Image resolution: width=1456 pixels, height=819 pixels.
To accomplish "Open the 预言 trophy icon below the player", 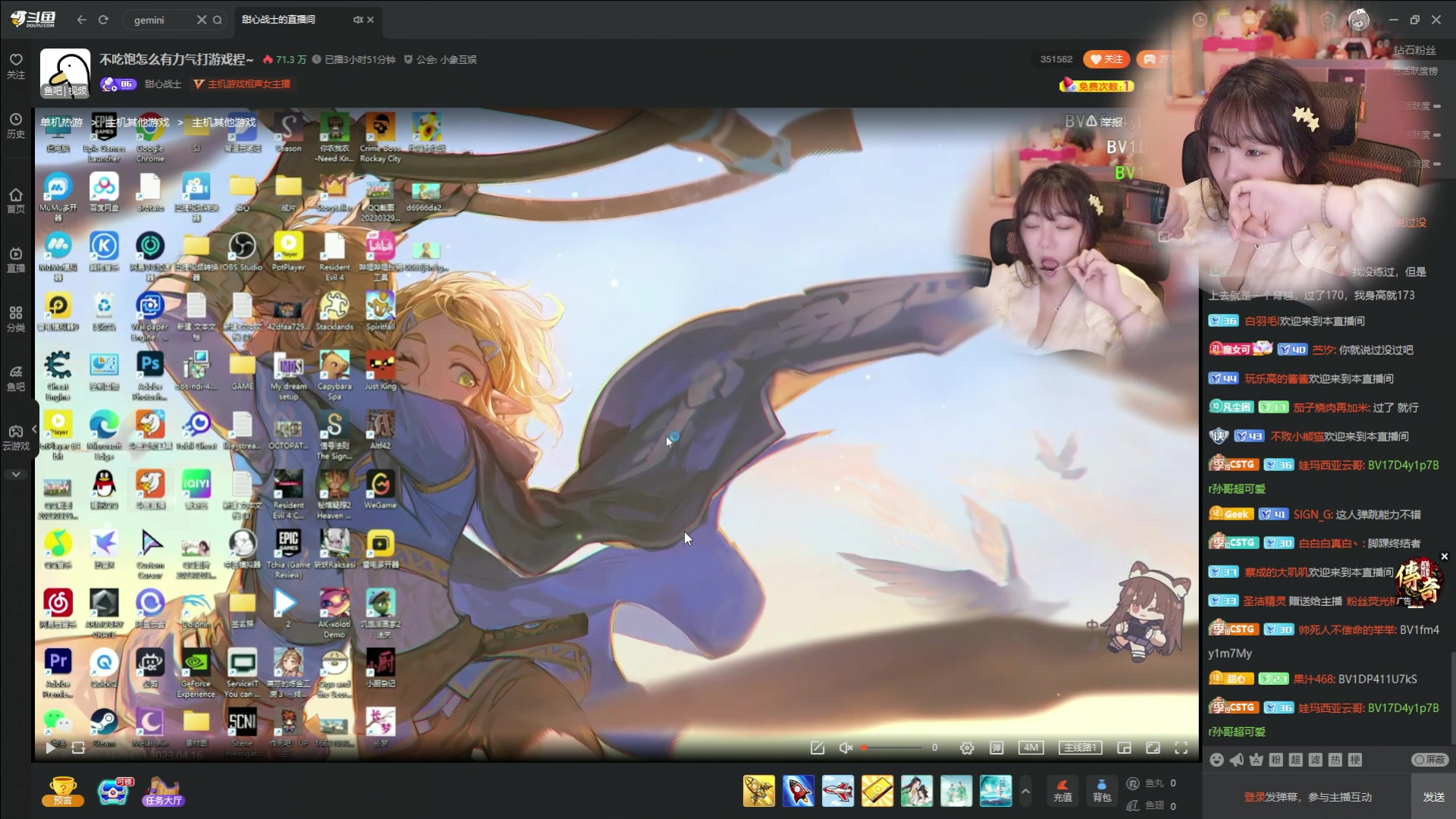I will point(63,791).
